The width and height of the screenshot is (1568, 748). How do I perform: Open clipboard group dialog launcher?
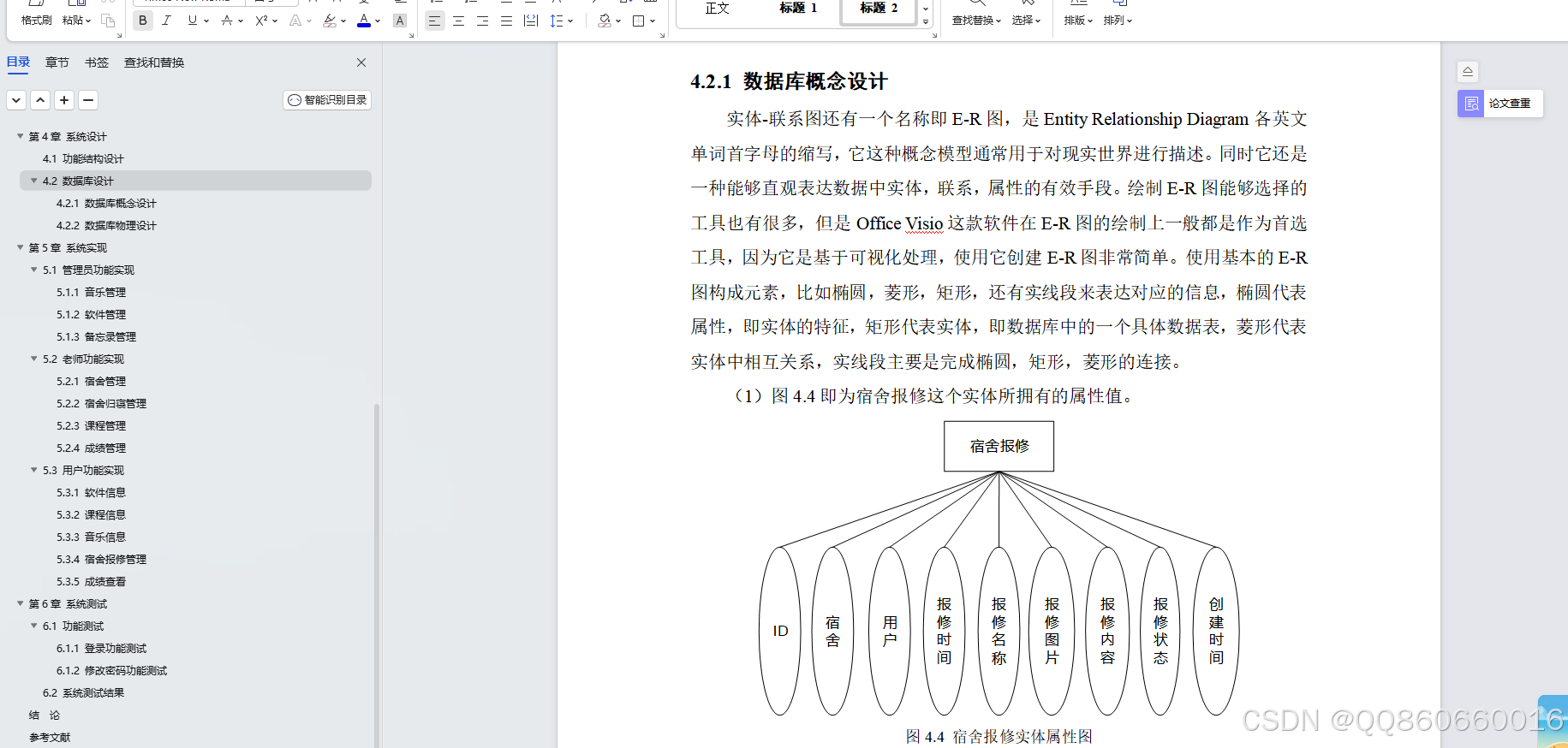coord(119,35)
